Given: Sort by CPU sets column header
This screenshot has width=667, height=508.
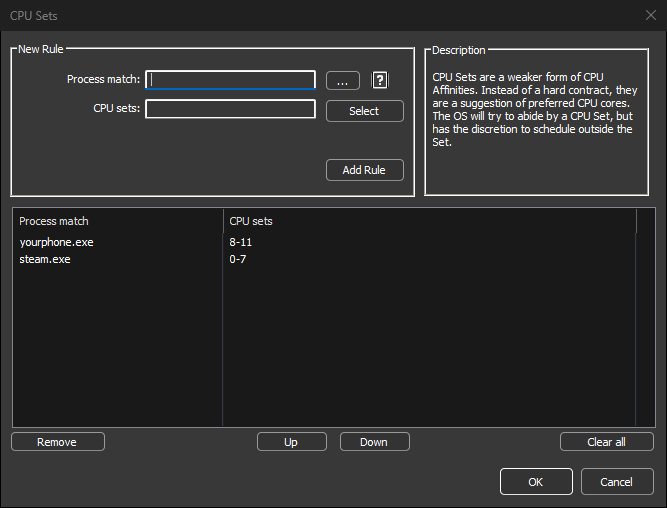Looking at the screenshot, I should coord(430,221).
